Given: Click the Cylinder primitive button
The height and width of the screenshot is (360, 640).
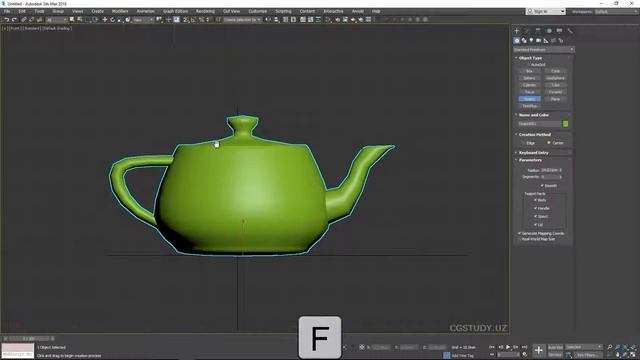Looking at the screenshot, I should [x=529, y=85].
